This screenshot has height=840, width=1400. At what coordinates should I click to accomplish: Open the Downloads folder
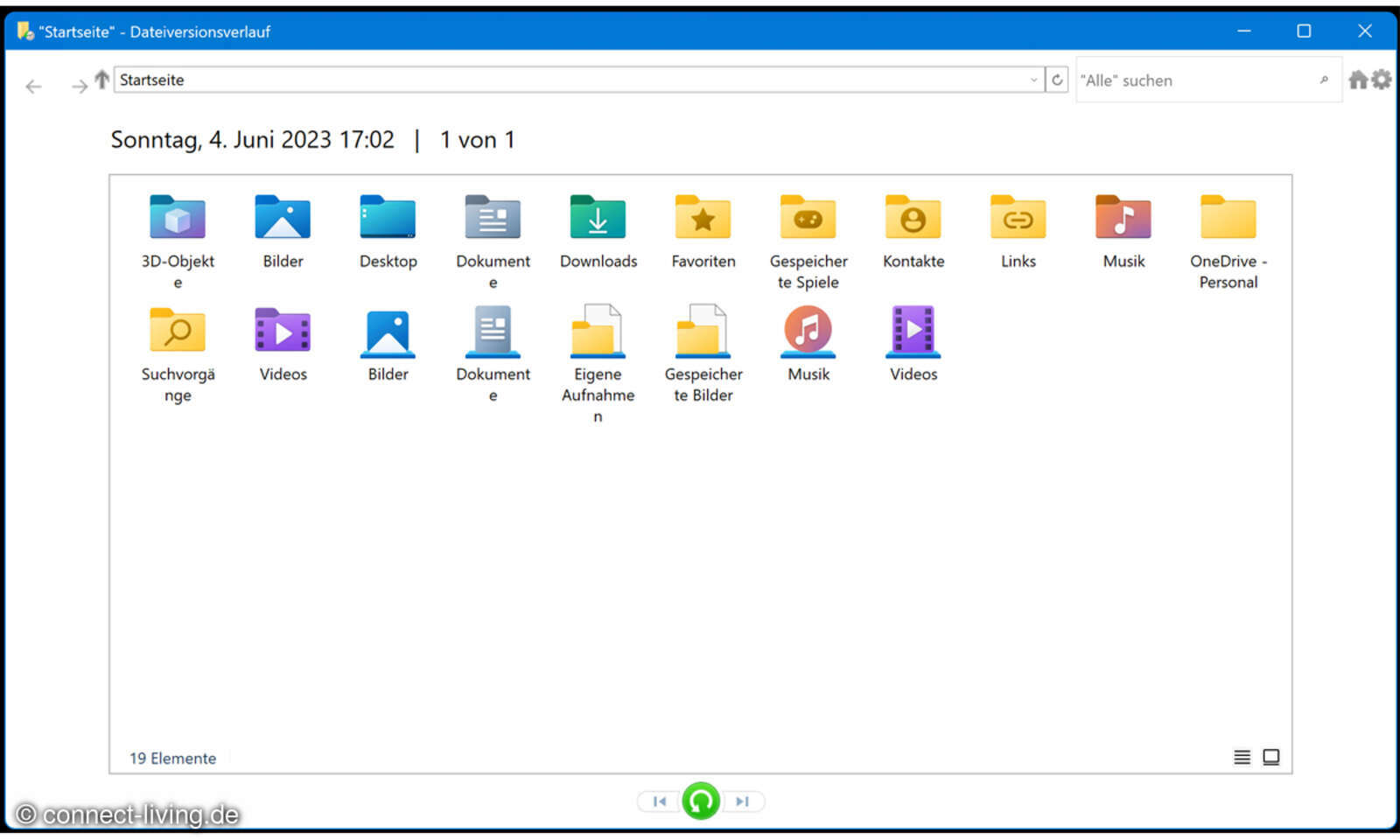tap(598, 219)
